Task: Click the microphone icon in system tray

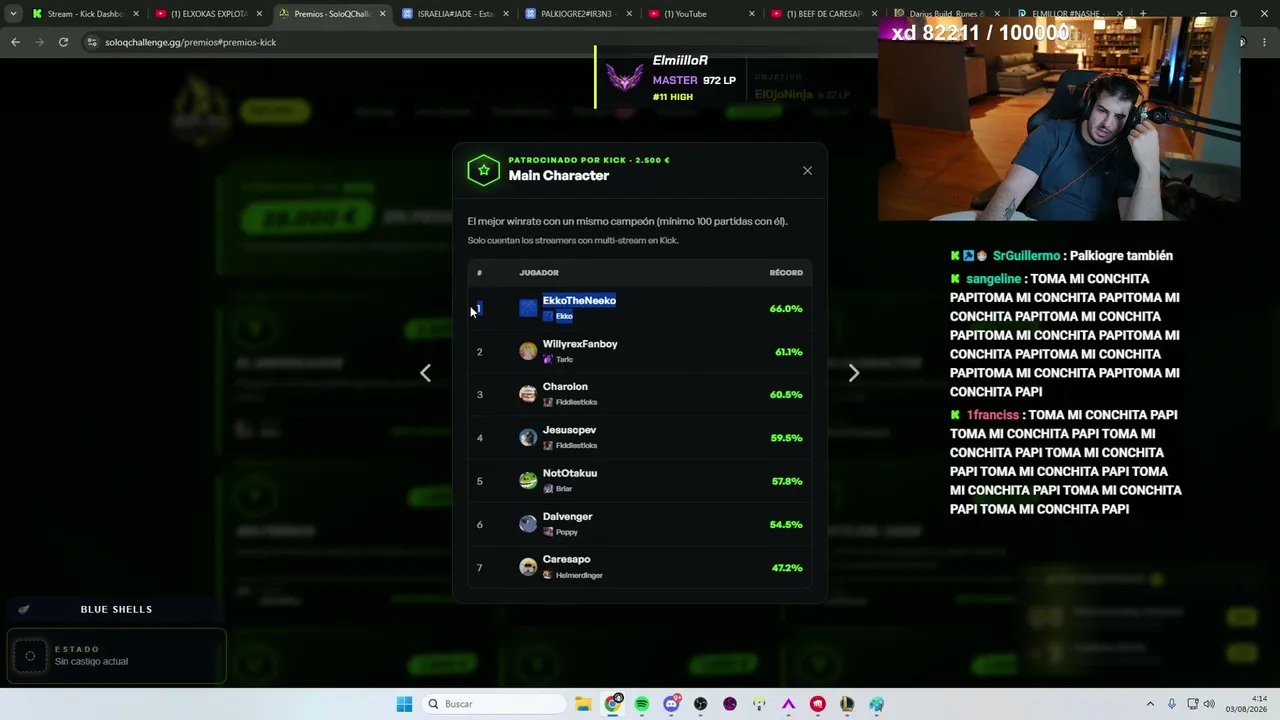Action: coord(1172,704)
